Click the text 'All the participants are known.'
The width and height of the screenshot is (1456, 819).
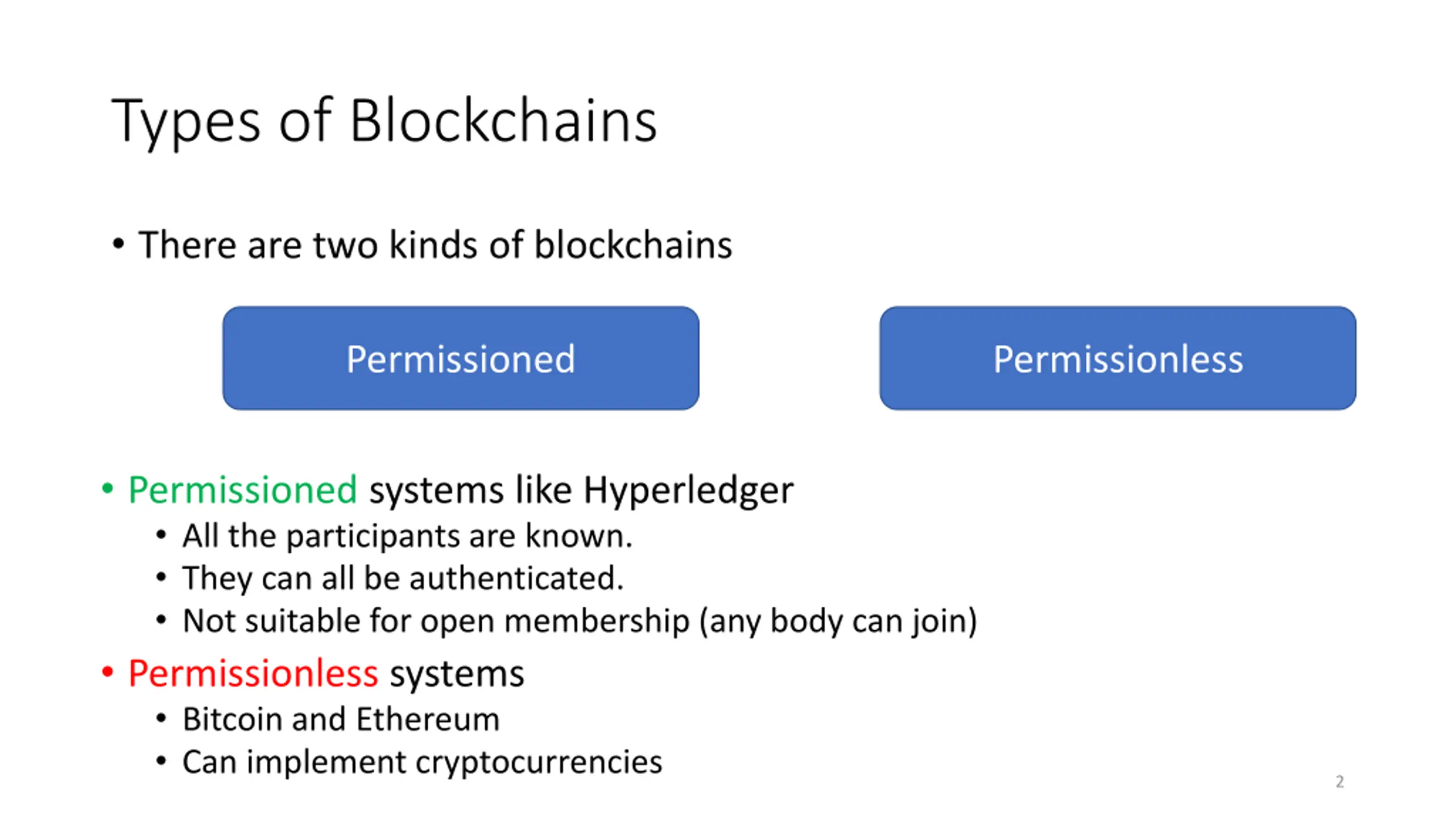[407, 536]
